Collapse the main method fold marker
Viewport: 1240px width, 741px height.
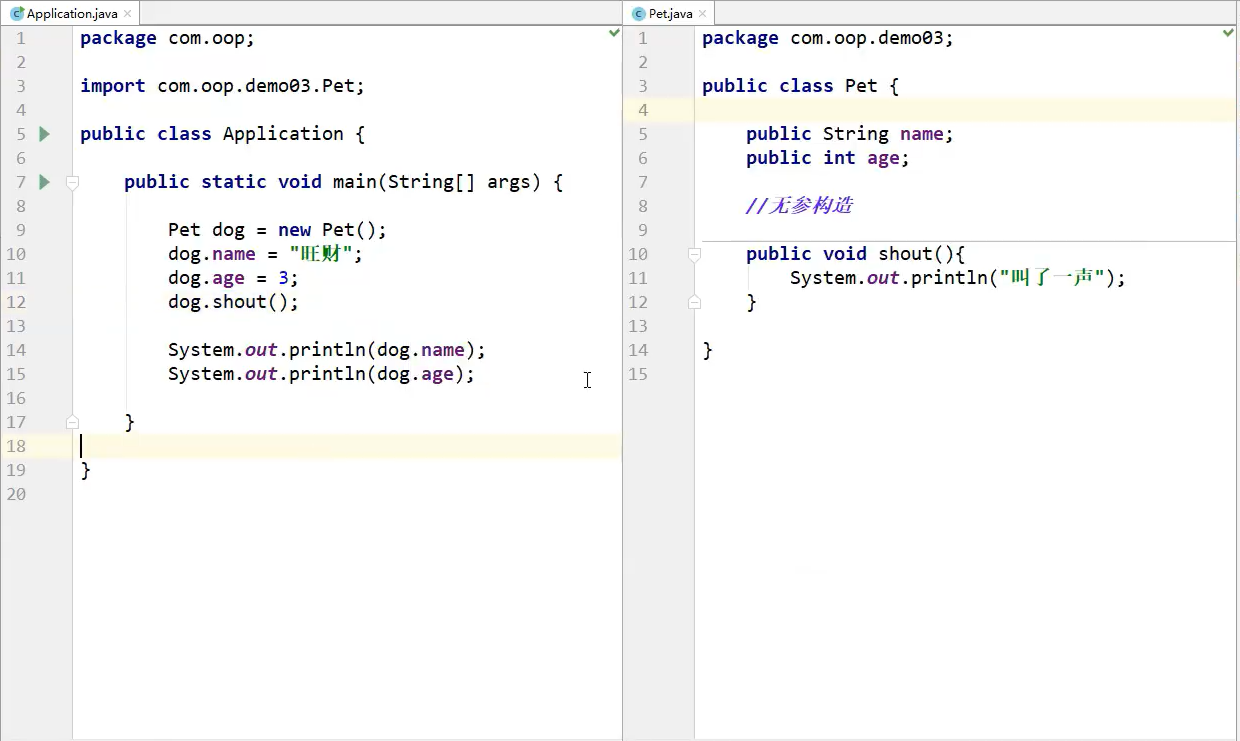[x=72, y=182]
